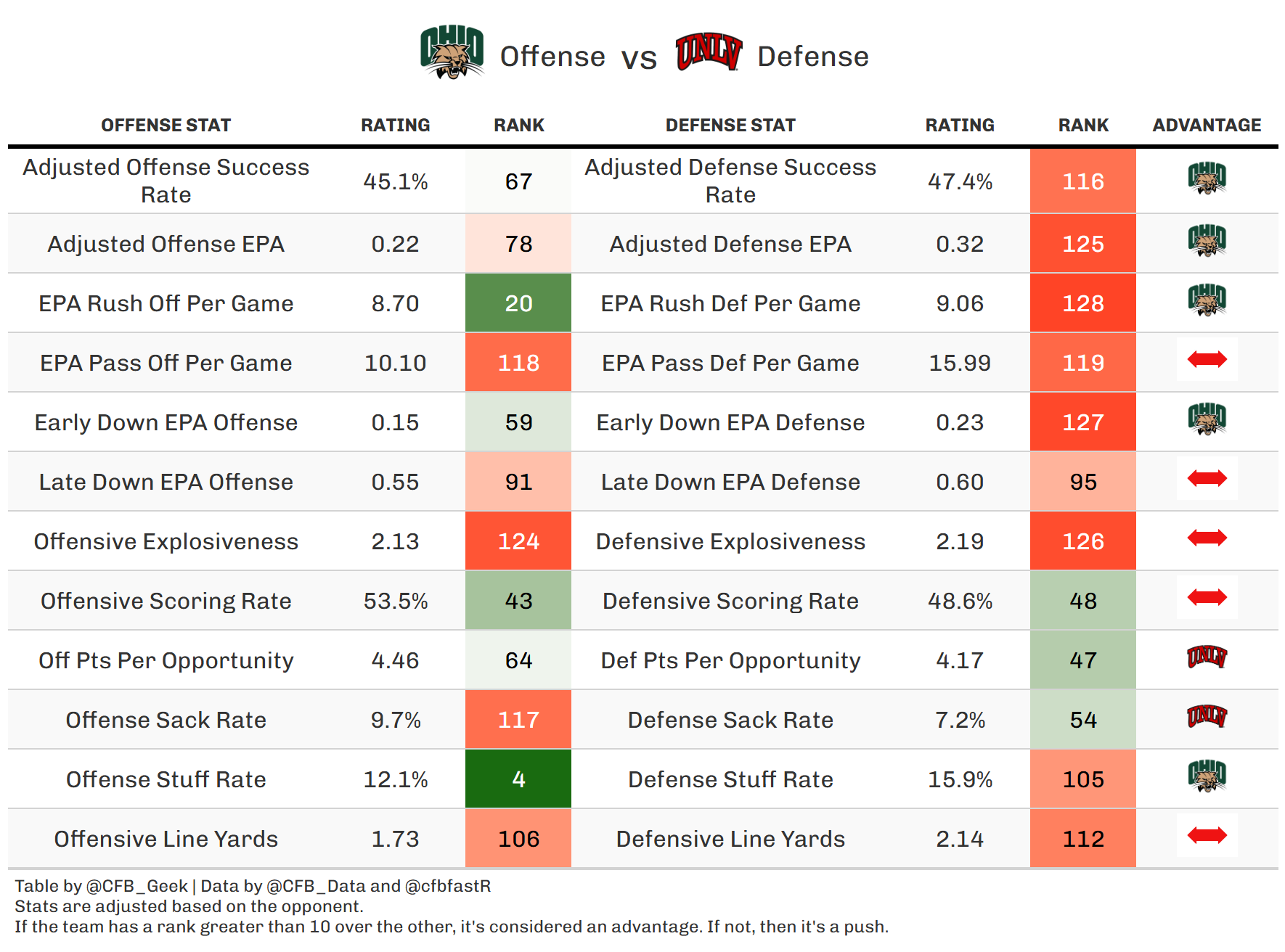This screenshot has width=1285, height=952.
Task: Click the Ohio Bobcats logo in title
Action: (452, 52)
